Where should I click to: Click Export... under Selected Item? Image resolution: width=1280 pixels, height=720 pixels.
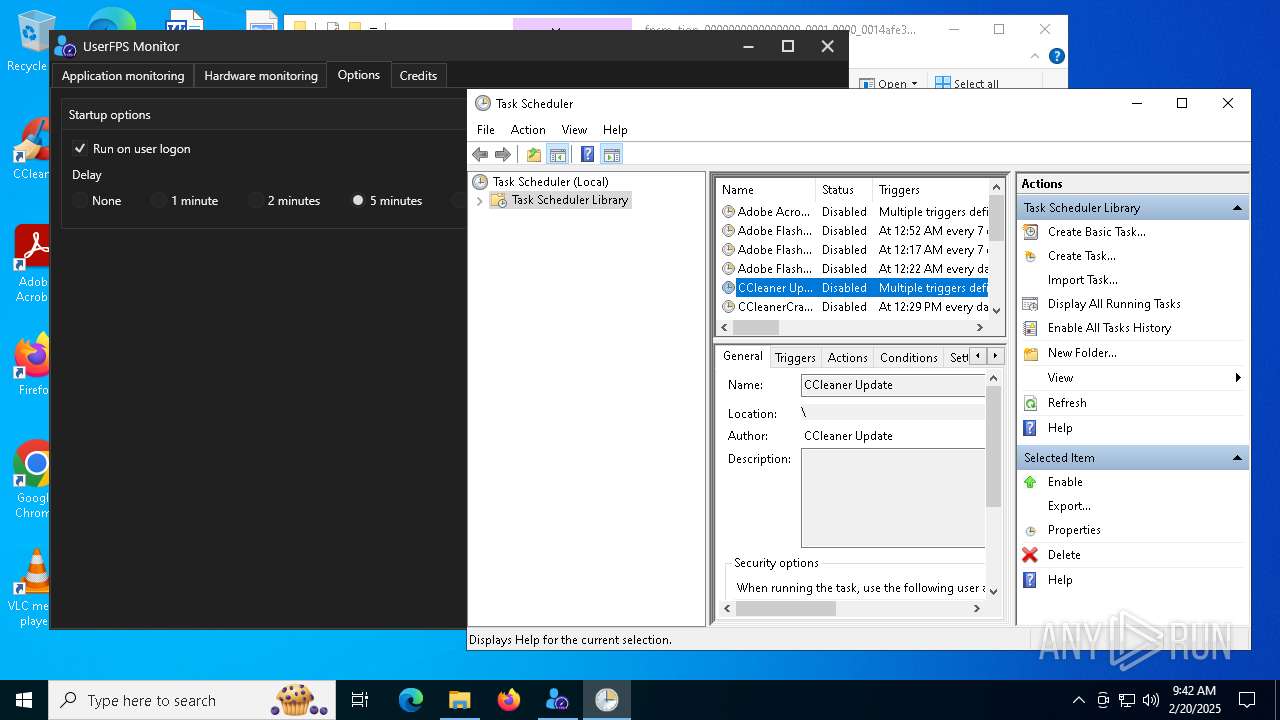pos(1069,506)
